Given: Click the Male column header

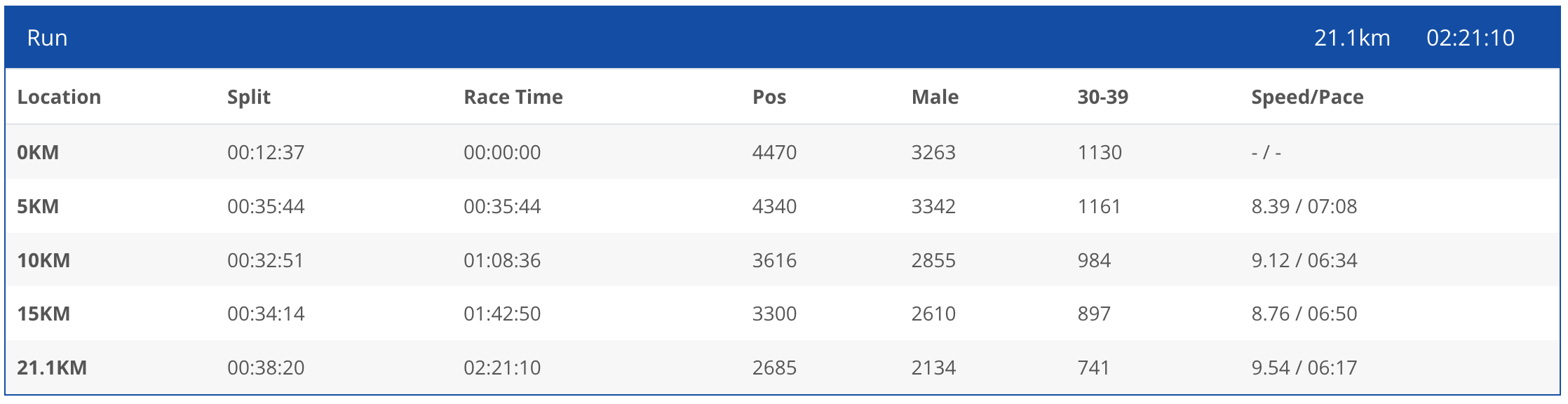Looking at the screenshot, I should tap(934, 97).
